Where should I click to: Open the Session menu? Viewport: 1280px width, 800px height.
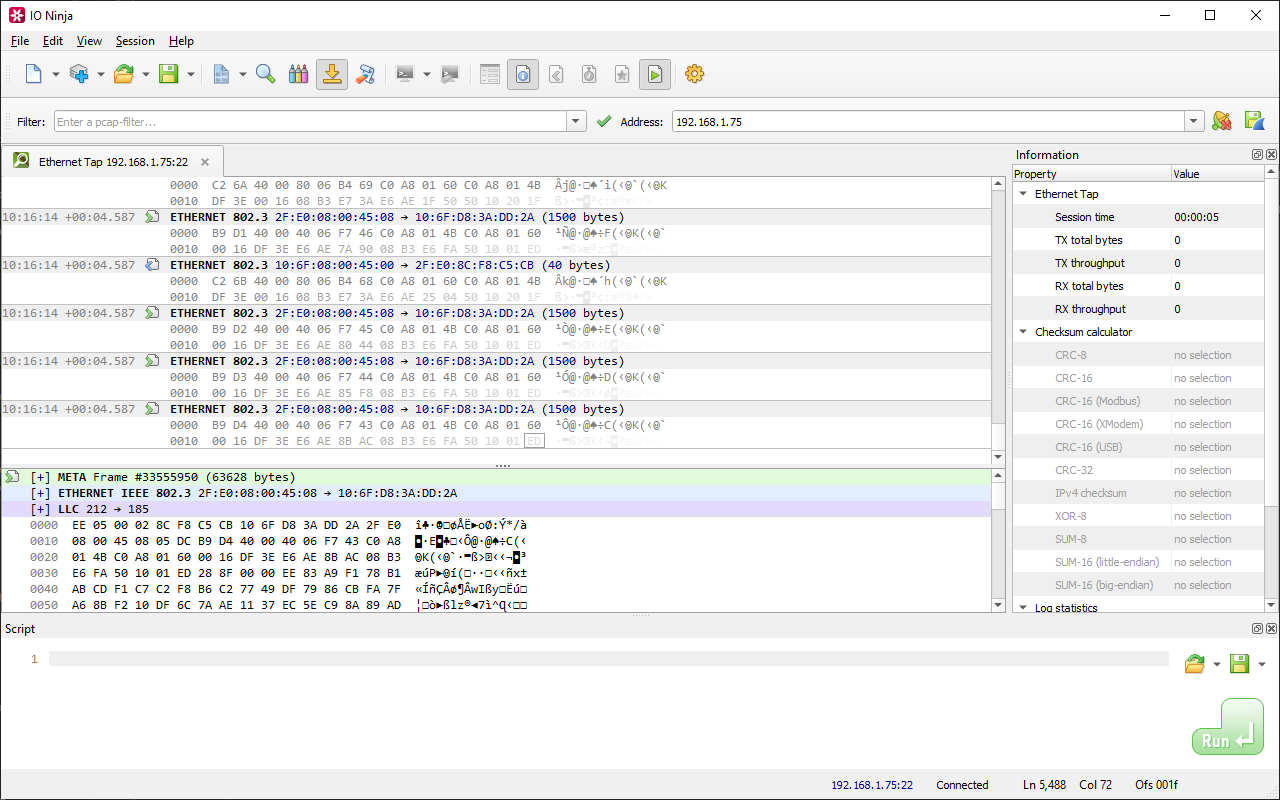135,41
